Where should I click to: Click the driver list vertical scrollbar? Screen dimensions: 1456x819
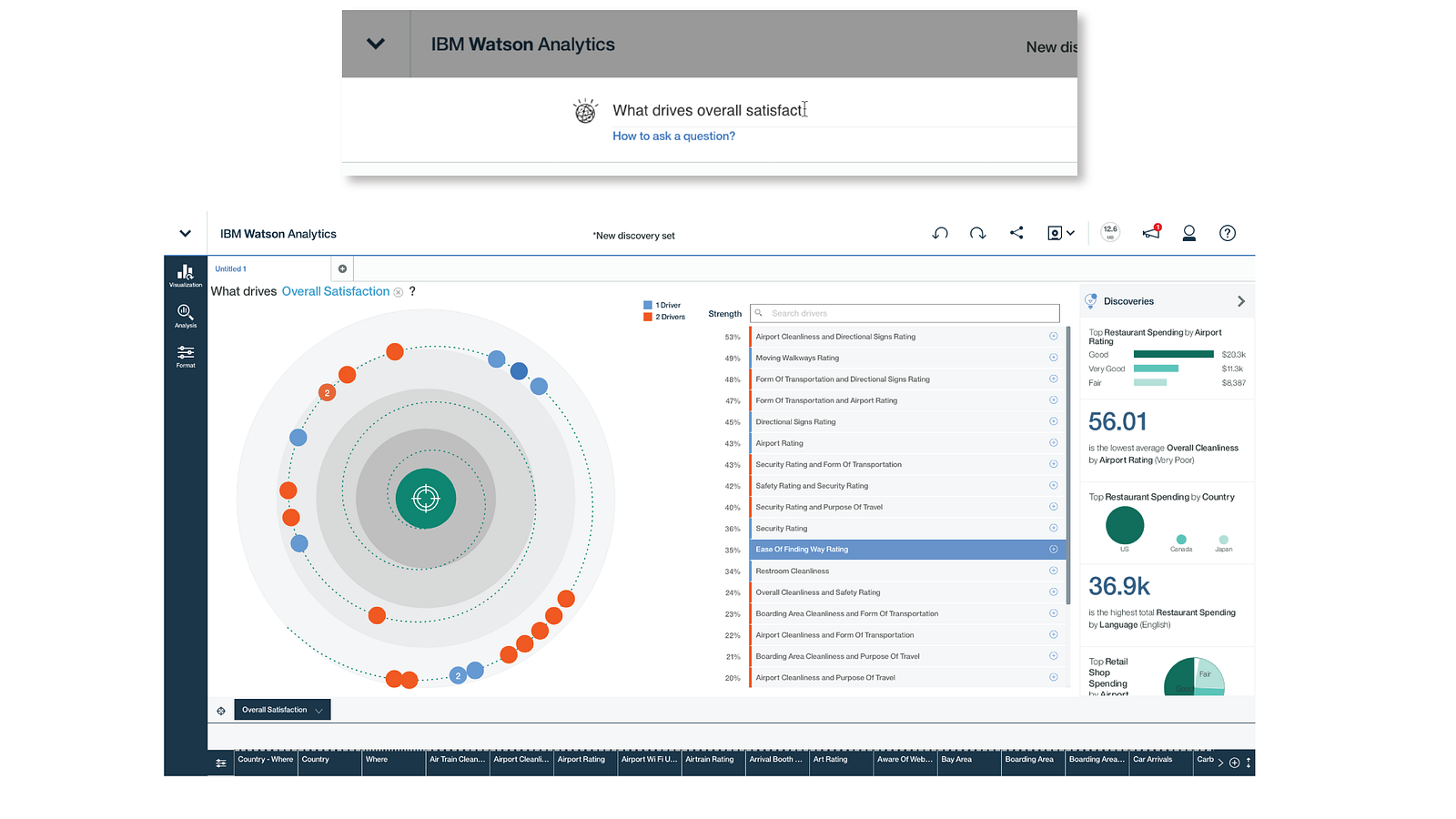tap(1067, 464)
